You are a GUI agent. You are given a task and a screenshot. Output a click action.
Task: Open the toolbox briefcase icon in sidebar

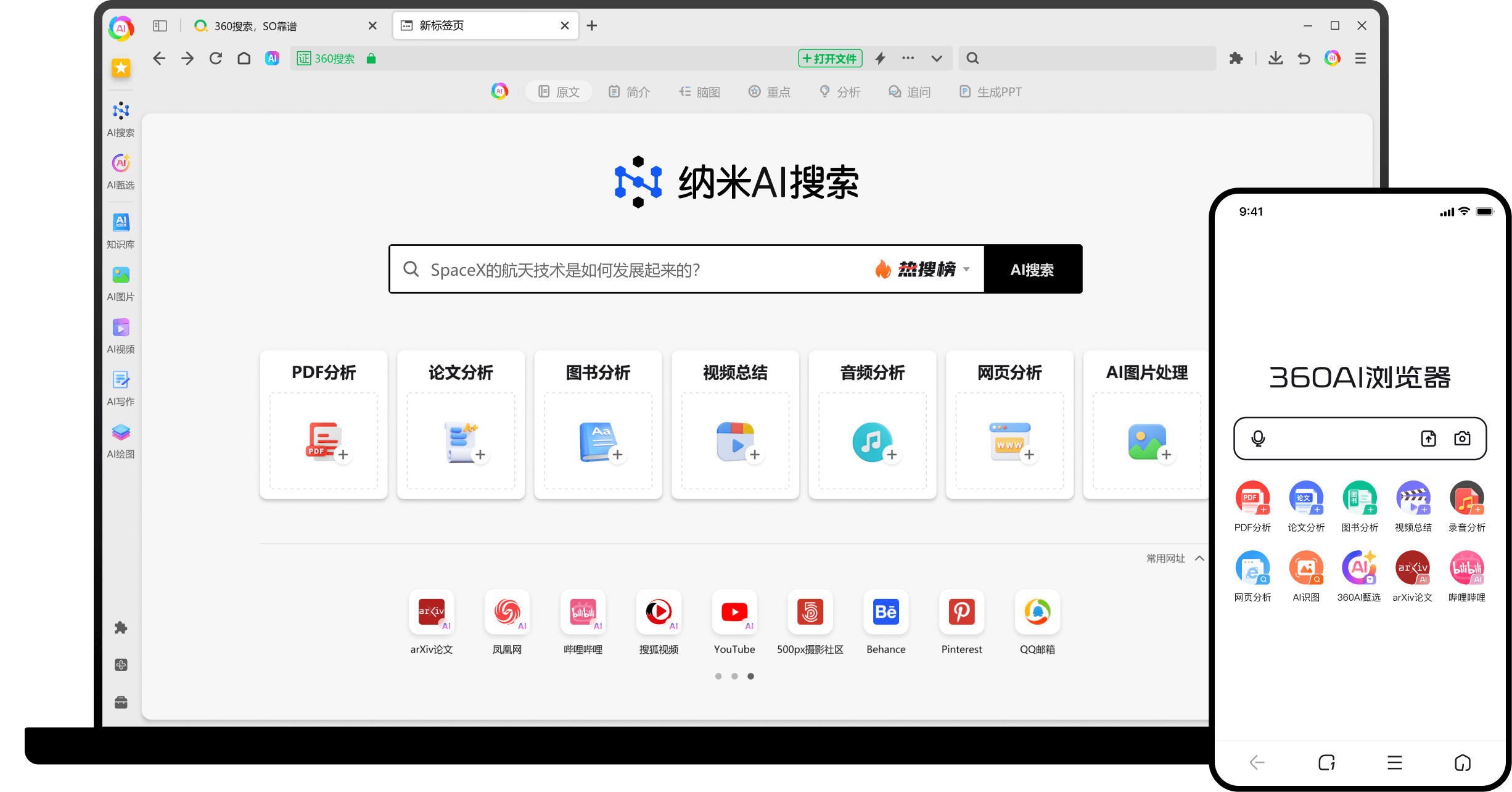(121, 703)
